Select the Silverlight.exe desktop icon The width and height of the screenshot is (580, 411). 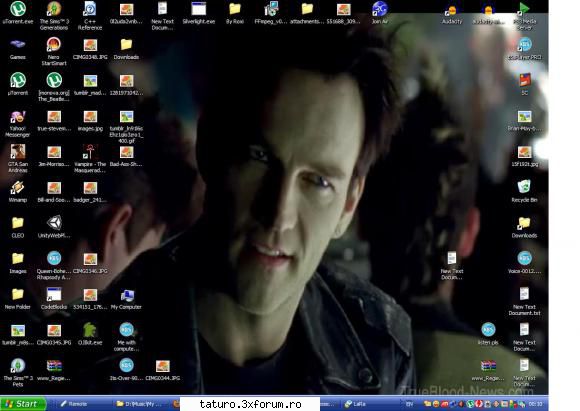click(x=199, y=13)
